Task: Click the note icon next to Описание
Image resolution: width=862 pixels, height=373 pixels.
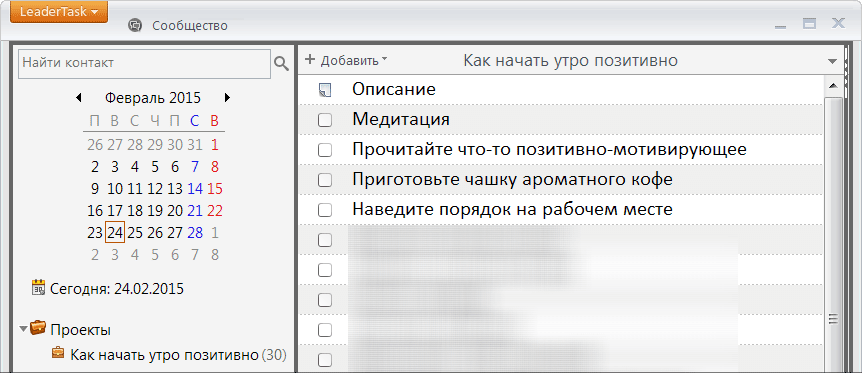Action: [325, 90]
